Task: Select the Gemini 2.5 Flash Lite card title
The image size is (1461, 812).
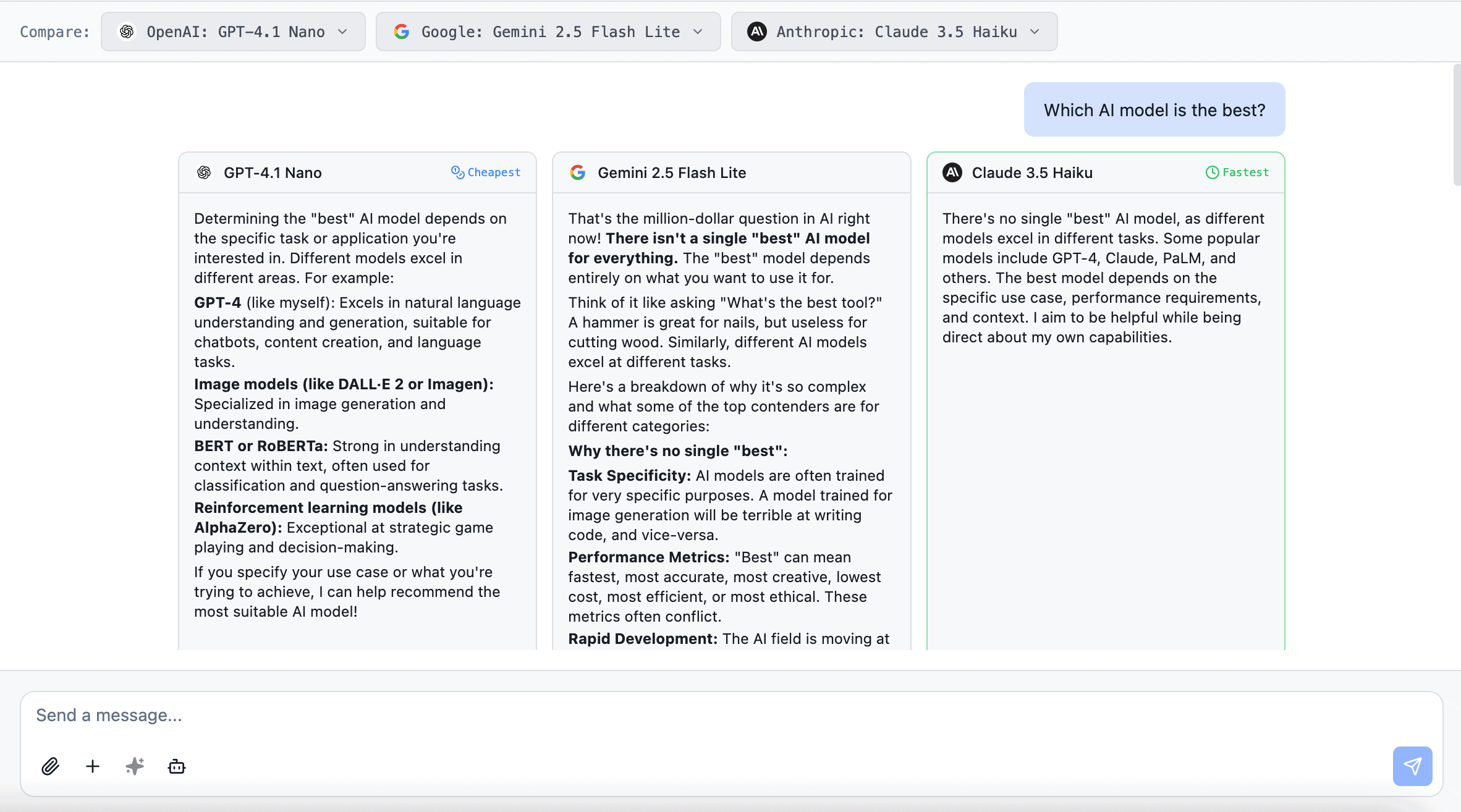Action: pos(672,172)
